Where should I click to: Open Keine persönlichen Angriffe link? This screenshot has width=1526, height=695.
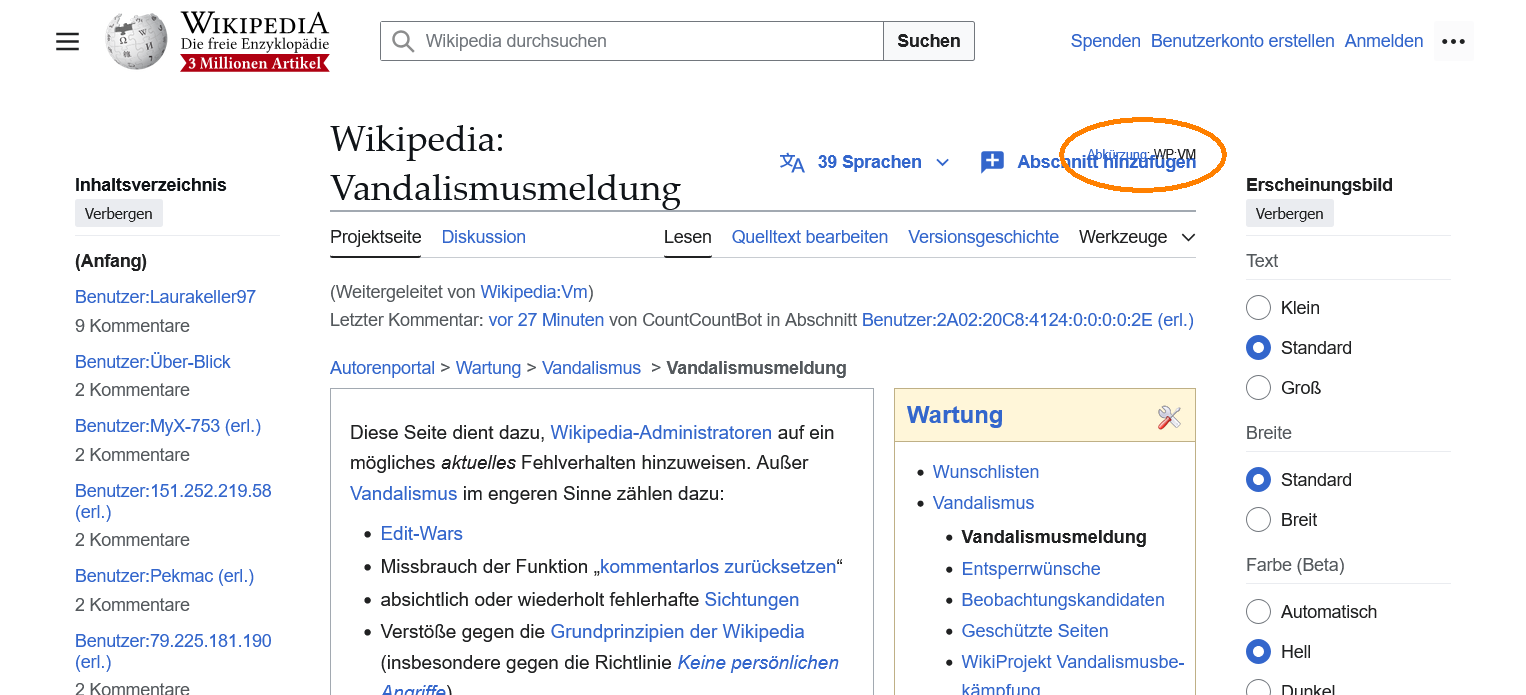pyautogui.click(x=758, y=663)
